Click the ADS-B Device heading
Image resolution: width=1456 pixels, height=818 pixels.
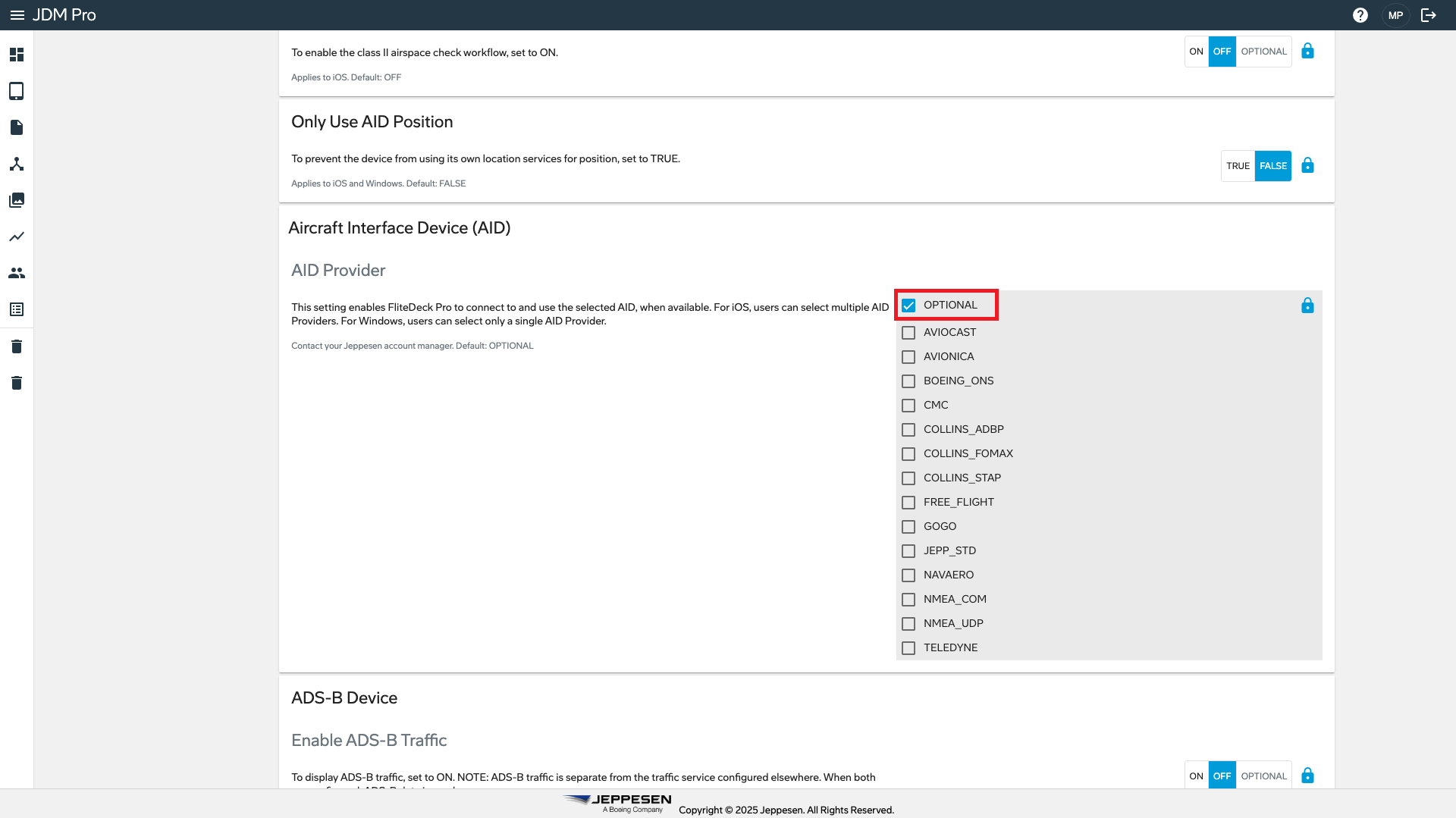pos(344,698)
